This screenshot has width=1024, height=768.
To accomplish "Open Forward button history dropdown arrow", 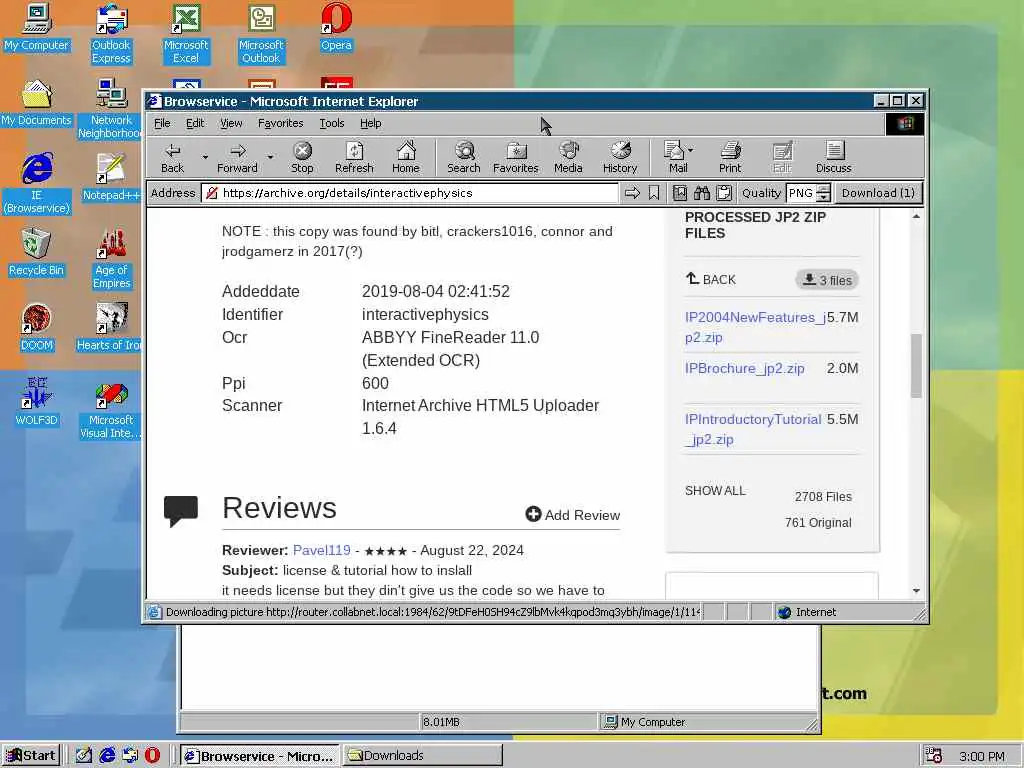I will click(270, 157).
